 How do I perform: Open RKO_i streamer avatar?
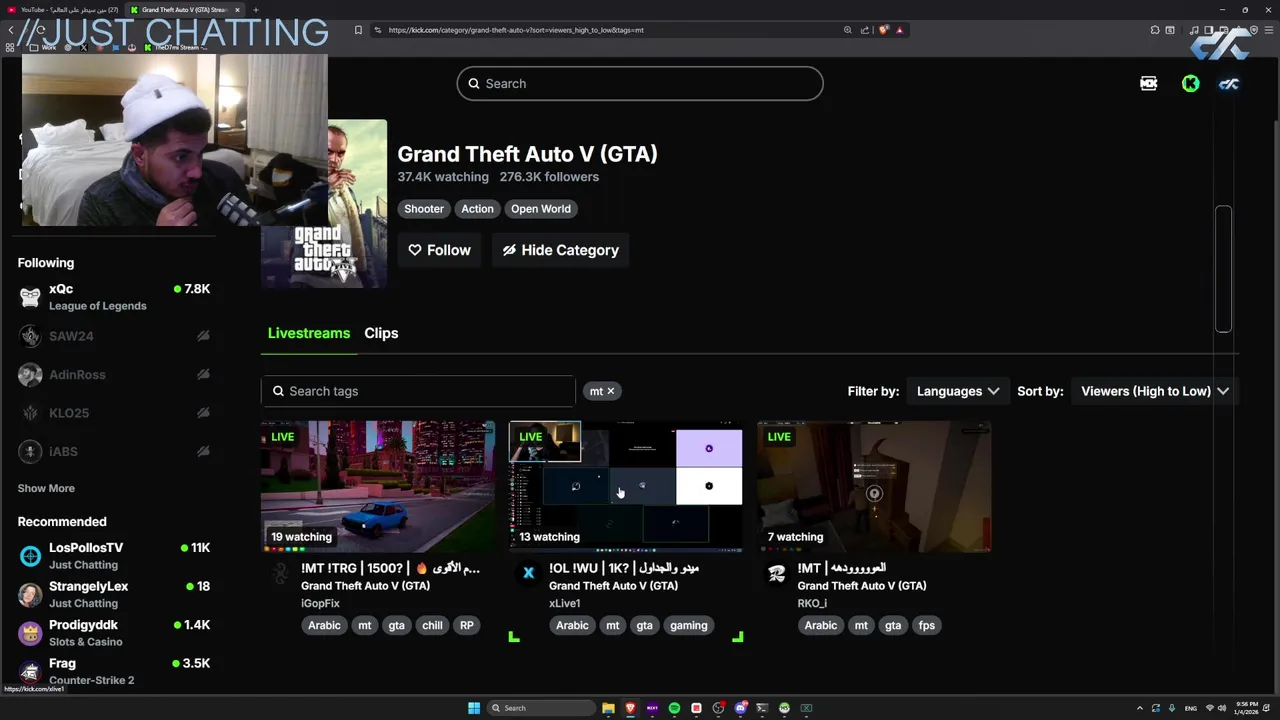click(777, 573)
